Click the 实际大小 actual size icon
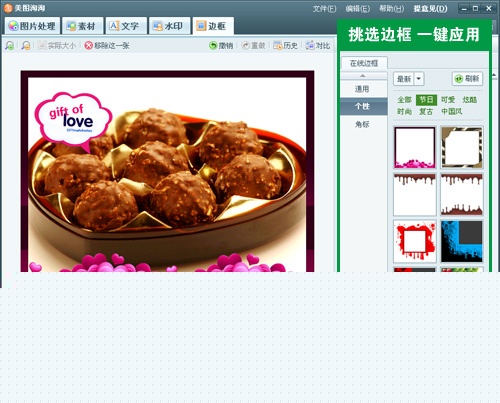Screen dimensions: 500x403 (57, 46)
